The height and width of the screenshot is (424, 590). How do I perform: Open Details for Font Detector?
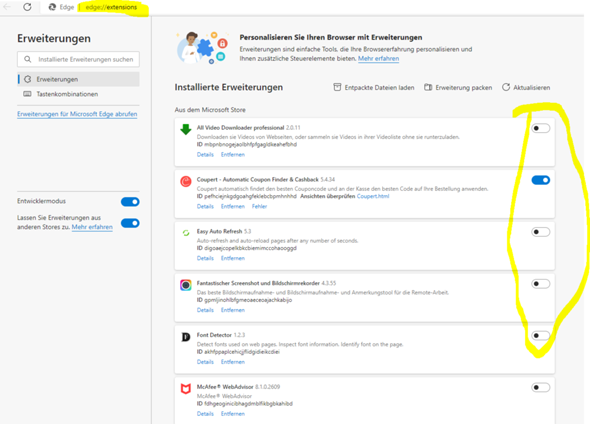[205, 362]
